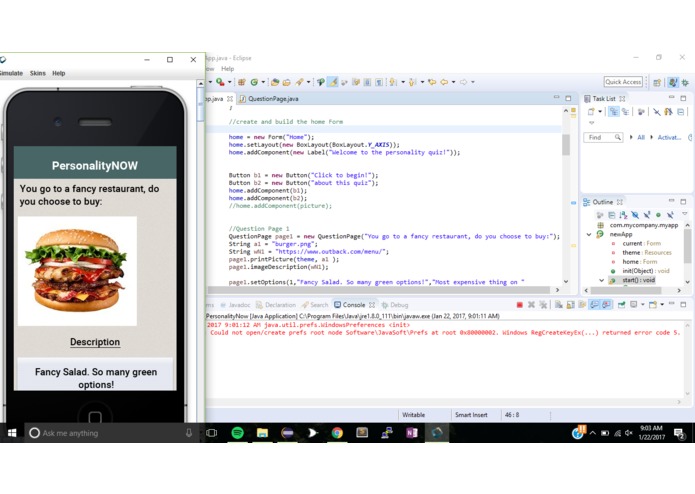The width and height of the screenshot is (695, 494).
Task: Open Spotify from the Windows taskbar
Action: point(238,433)
